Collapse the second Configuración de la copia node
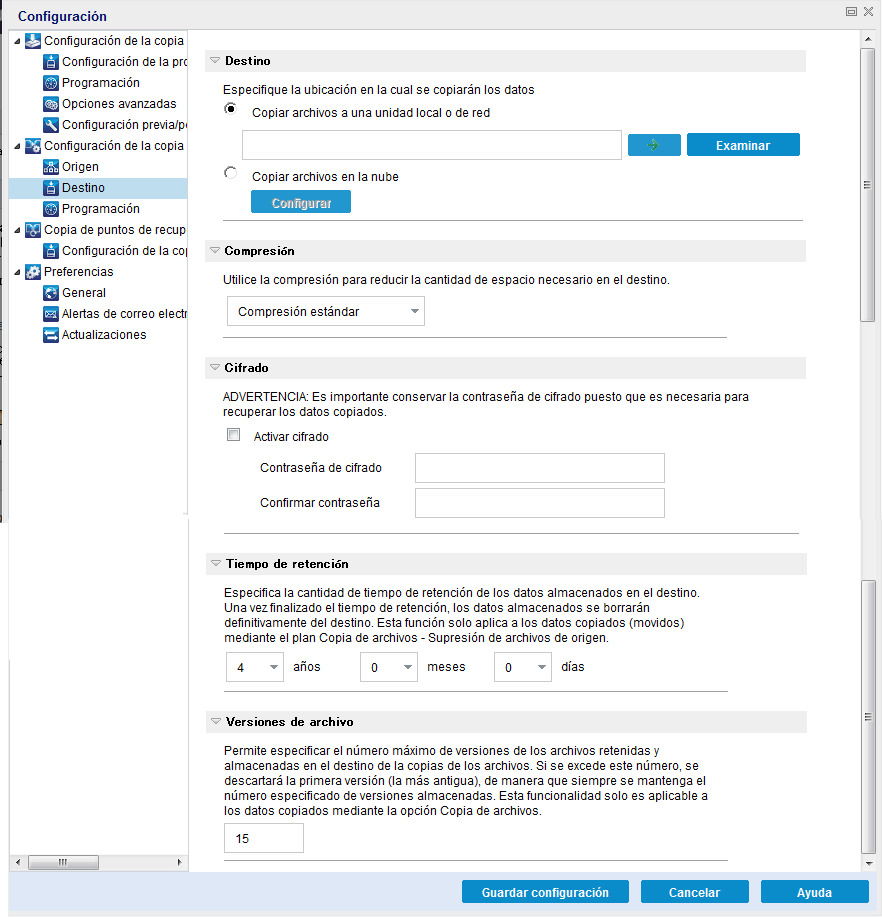This screenshot has width=882, height=917. click(x=17, y=147)
